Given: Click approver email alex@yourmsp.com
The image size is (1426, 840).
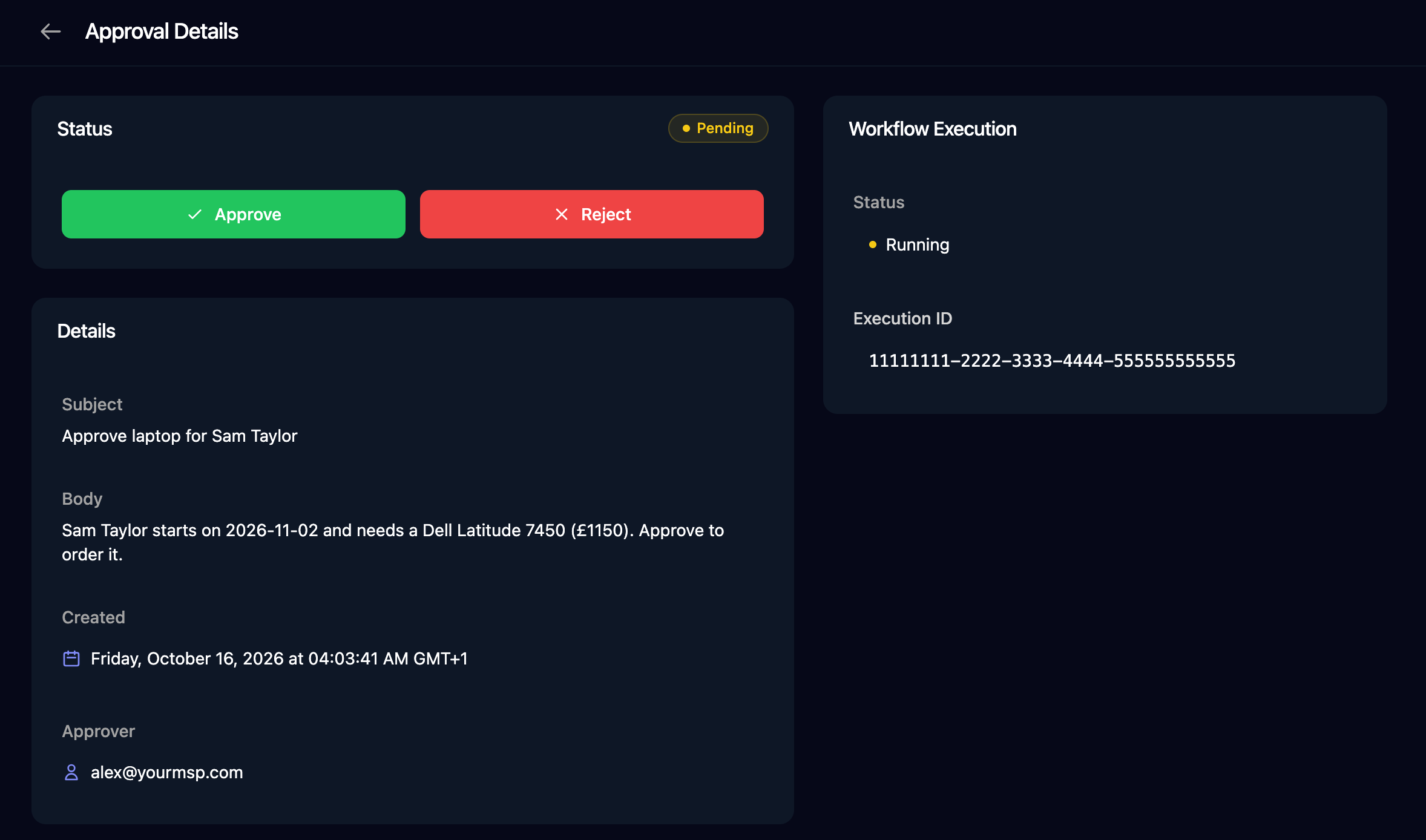Looking at the screenshot, I should (167, 772).
